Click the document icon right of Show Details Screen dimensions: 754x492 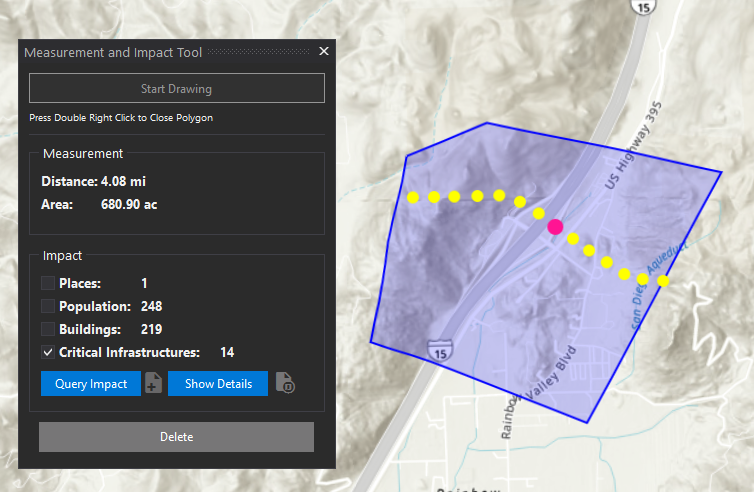pos(285,384)
